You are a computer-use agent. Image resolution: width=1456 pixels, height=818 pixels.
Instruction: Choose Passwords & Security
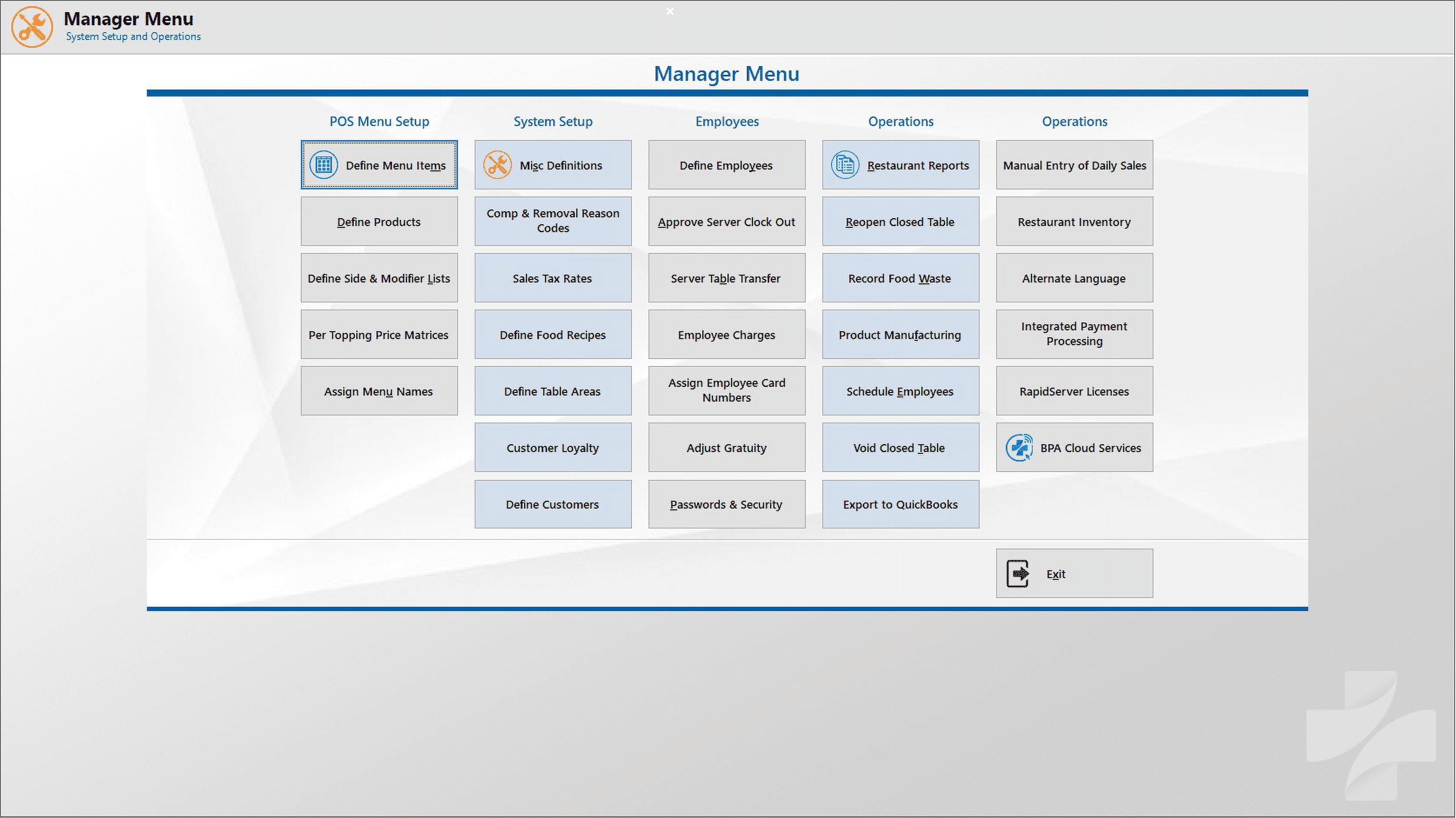(726, 504)
